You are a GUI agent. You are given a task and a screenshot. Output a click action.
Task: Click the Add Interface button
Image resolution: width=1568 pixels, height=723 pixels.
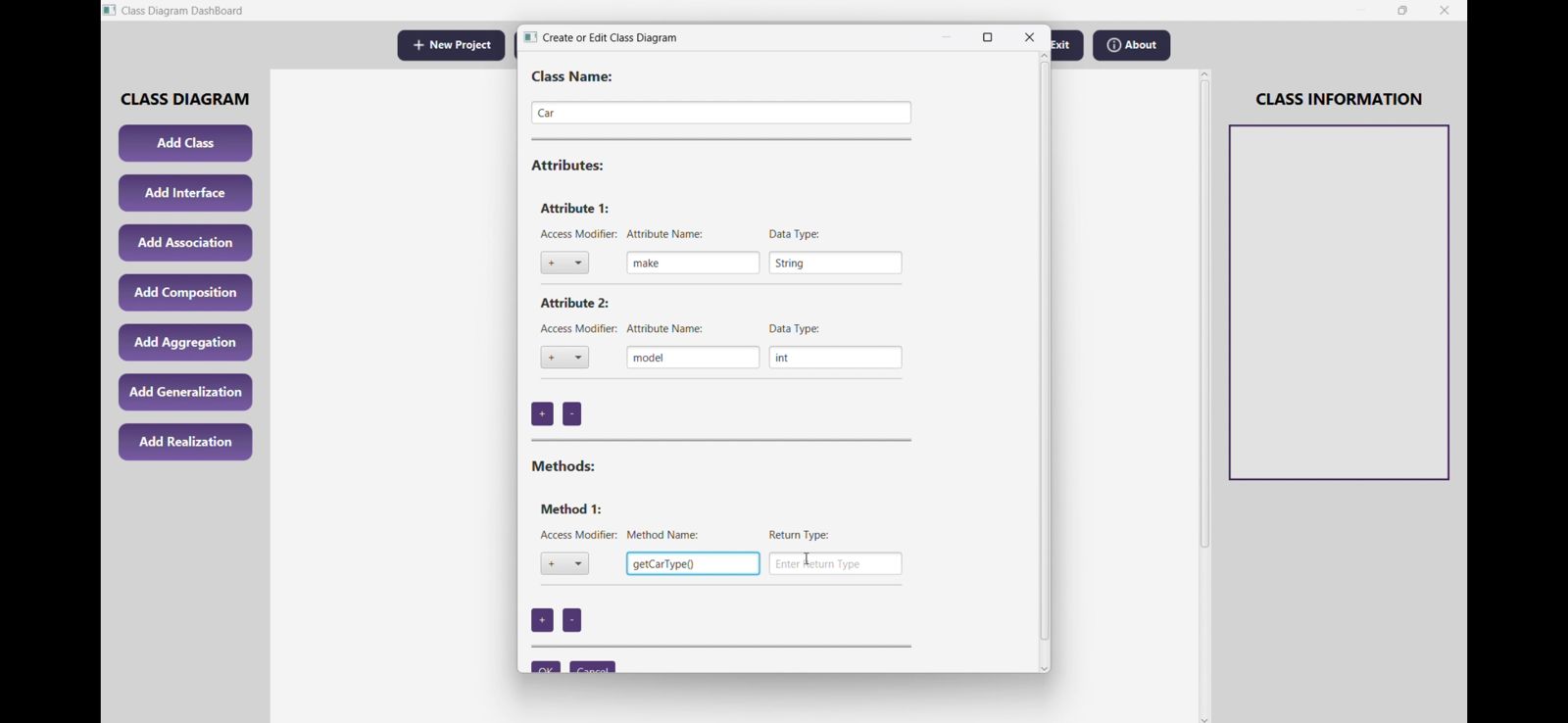pos(185,194)
